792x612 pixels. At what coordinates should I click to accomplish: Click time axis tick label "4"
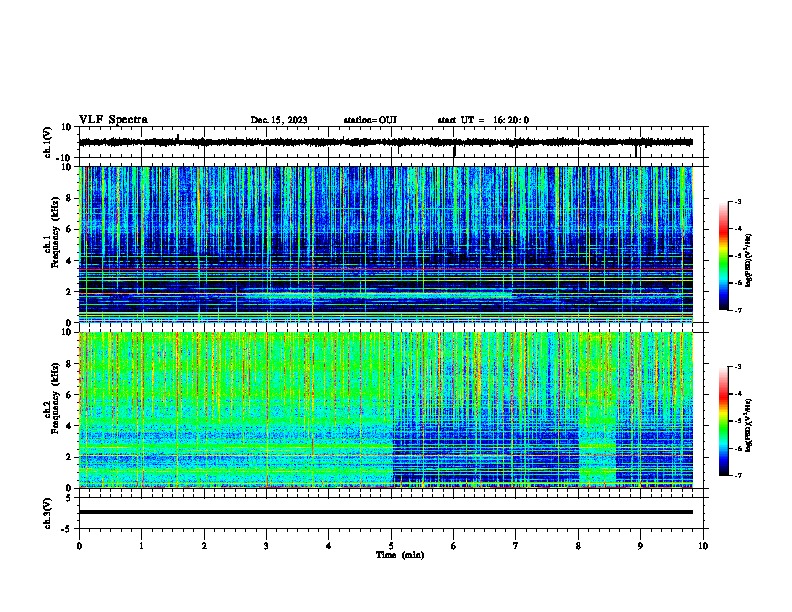point(329,546)
